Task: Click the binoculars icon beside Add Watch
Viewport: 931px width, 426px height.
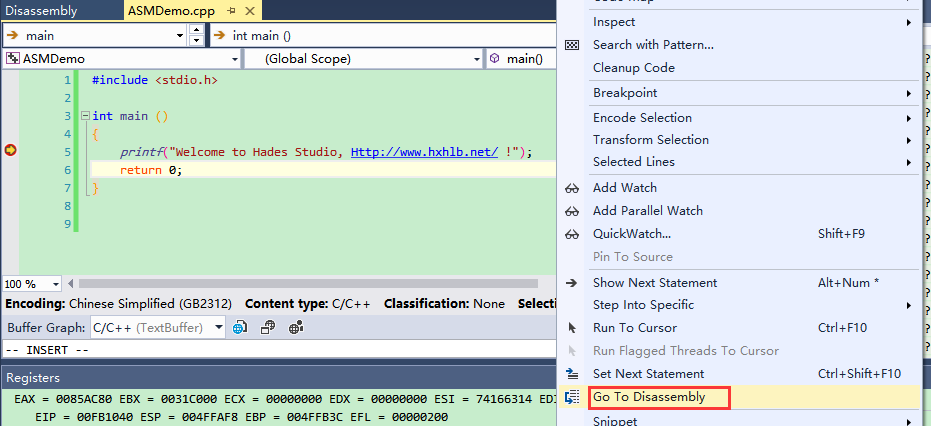Action: click(572, 188)
